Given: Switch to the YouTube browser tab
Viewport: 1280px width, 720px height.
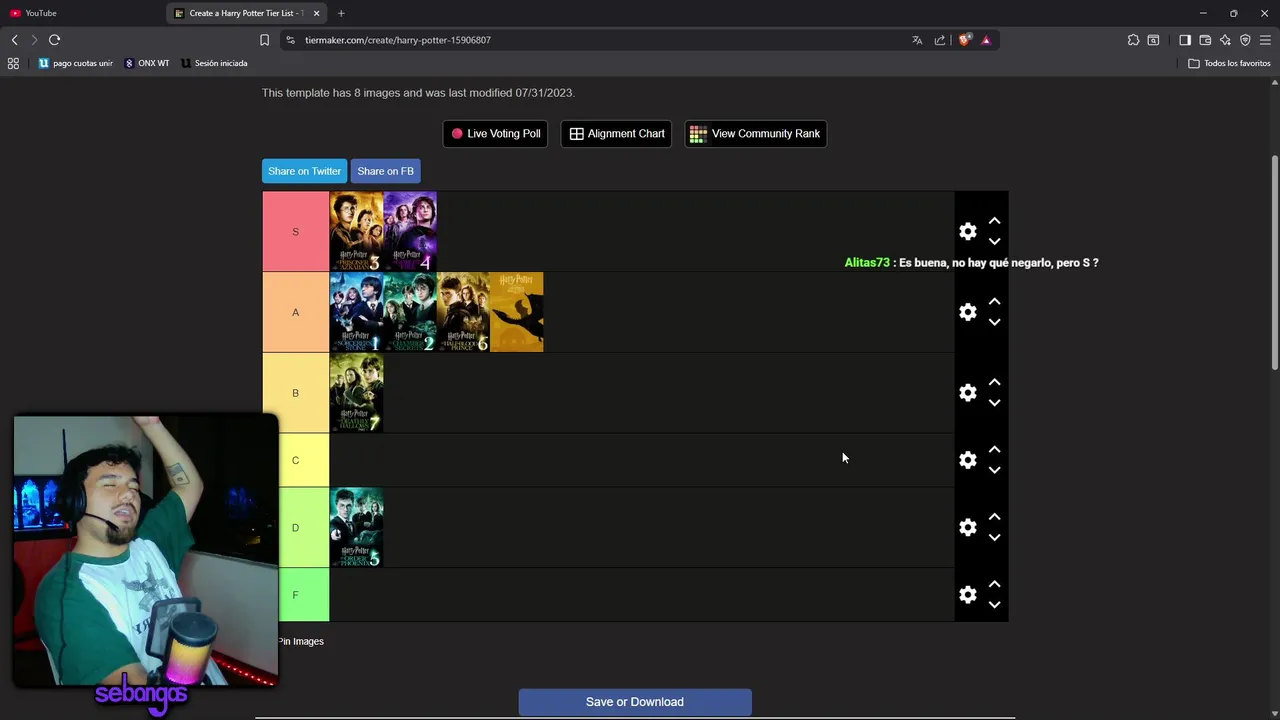Looking at the screenshot, I should tap(80, 13).
